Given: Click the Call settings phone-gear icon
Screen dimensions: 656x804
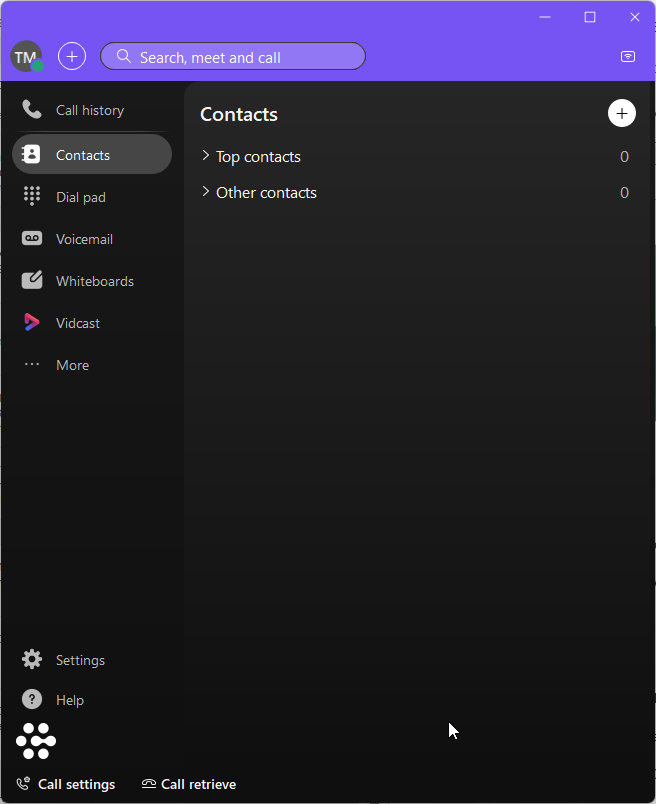Looking at the screenshot, I should pos(23,784).
